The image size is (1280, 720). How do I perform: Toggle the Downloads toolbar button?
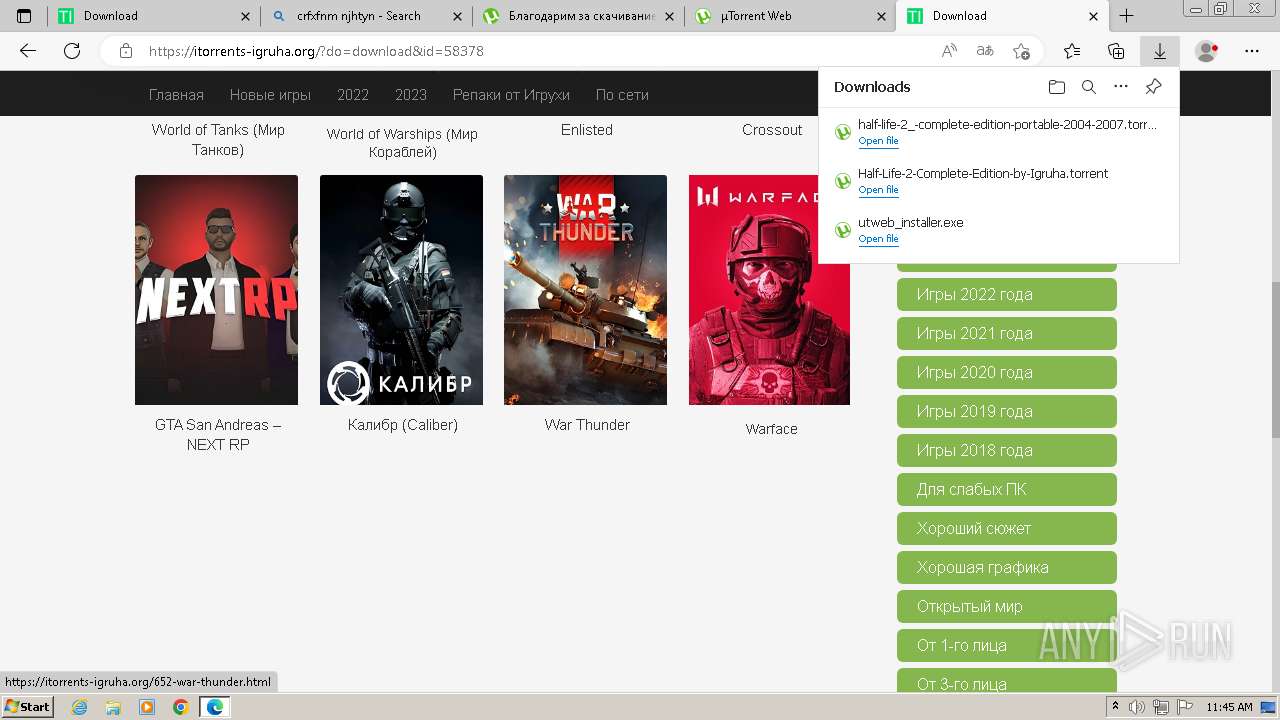click(x=1160, y=51)
